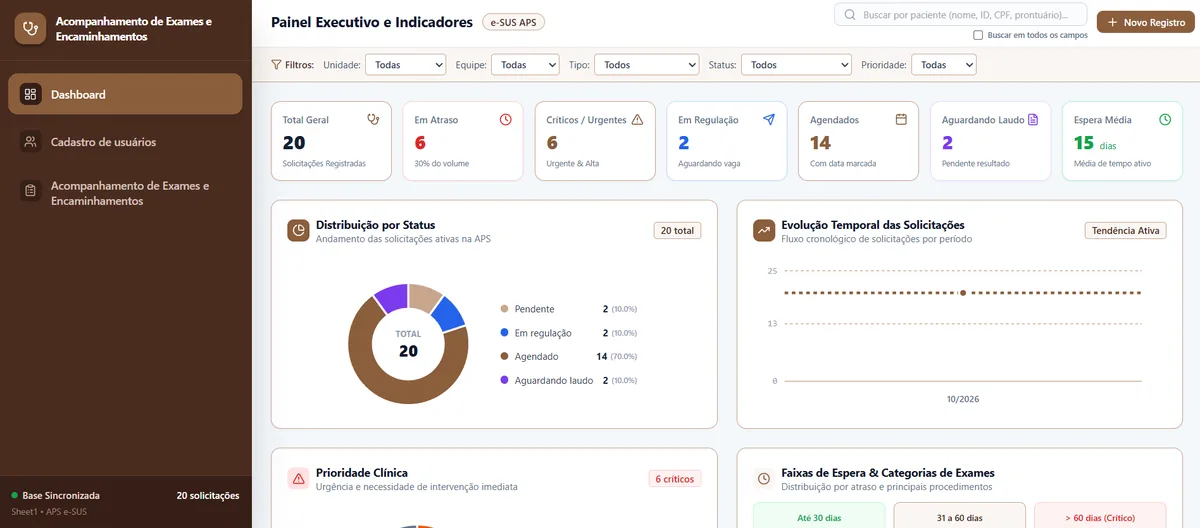Click the funnel icon beside Filtros

276,65
